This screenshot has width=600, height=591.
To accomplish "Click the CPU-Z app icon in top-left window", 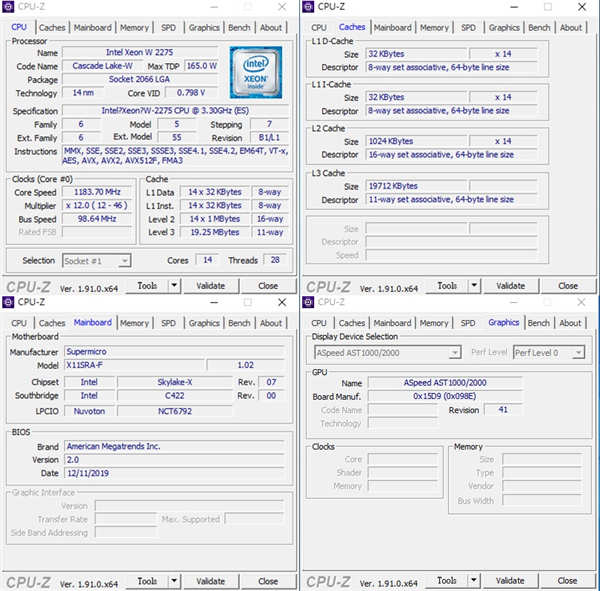I will (x=8, y=7).
